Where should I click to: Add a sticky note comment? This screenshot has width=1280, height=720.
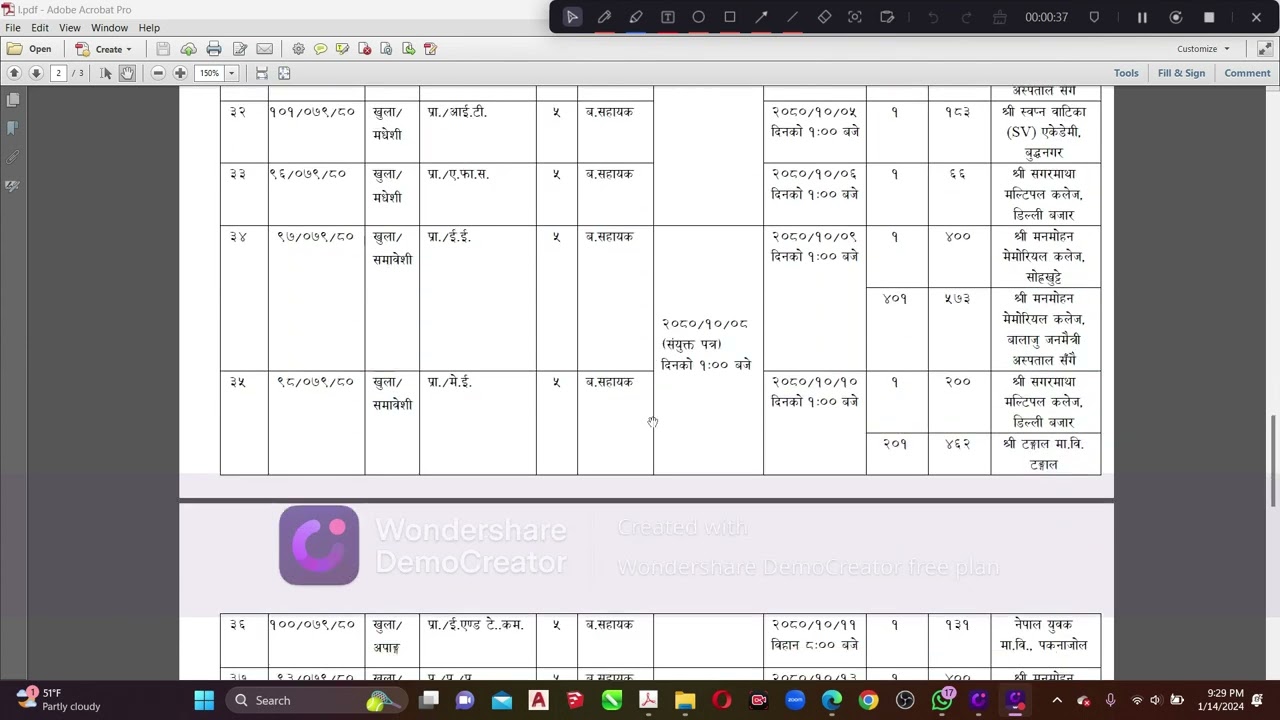[x=320, y=49]
